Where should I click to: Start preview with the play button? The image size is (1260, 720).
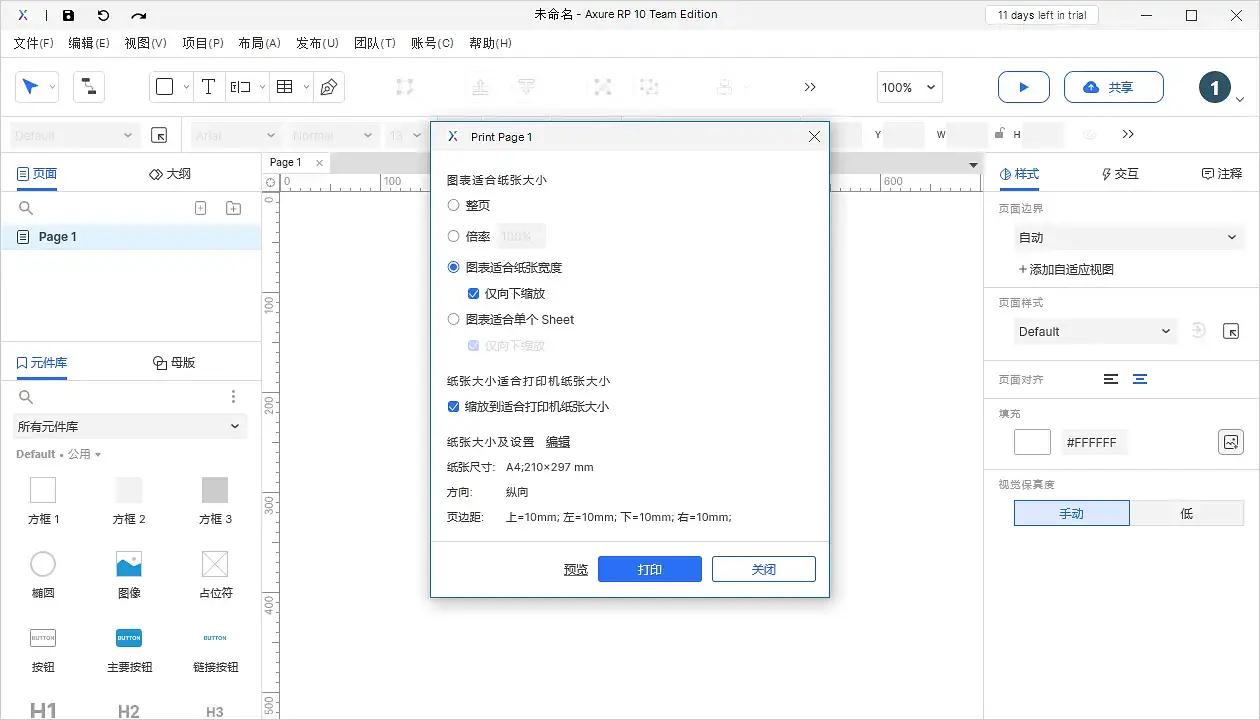[1023, 87]
